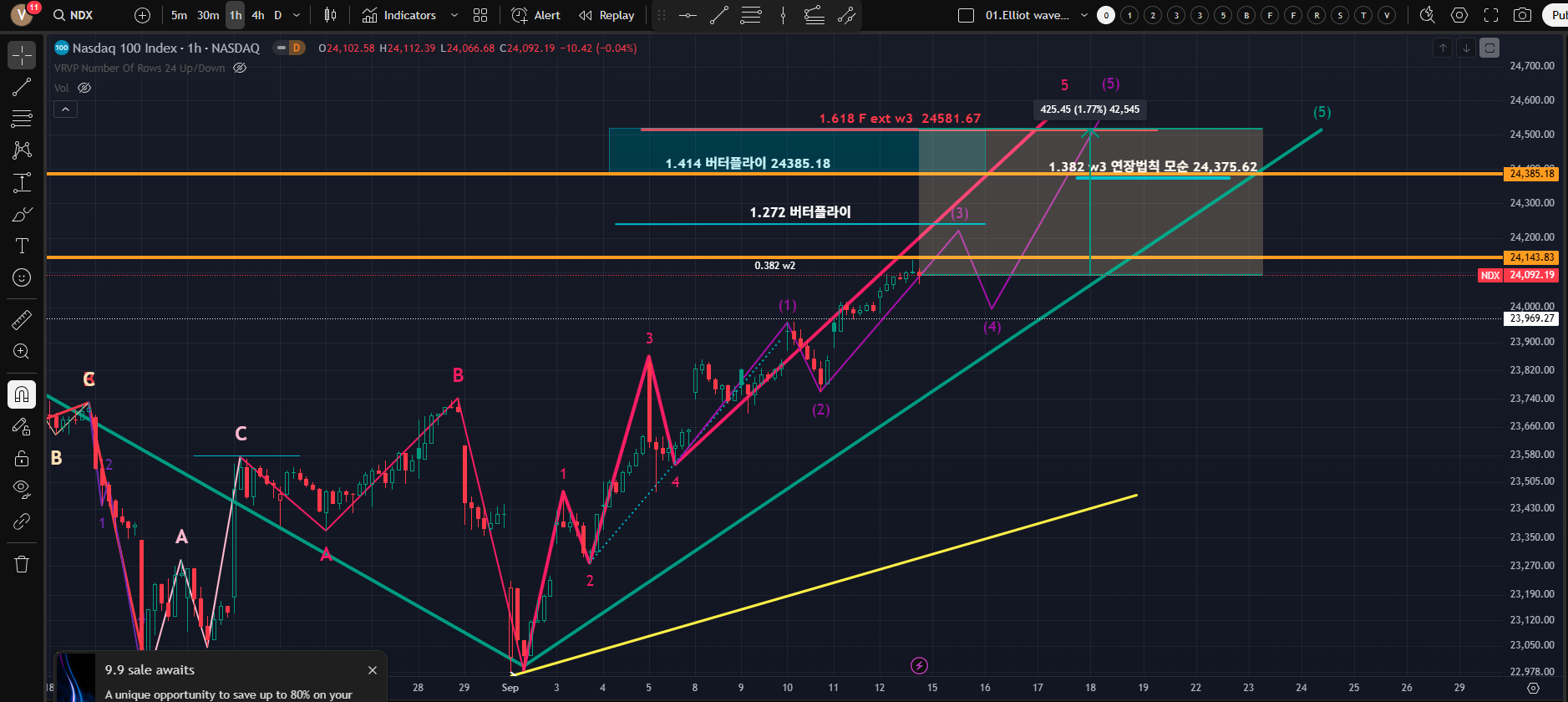Take a chart snapshot with camera icon
This screenshot has height=702, width=1568.
[x=1523, y=15]
